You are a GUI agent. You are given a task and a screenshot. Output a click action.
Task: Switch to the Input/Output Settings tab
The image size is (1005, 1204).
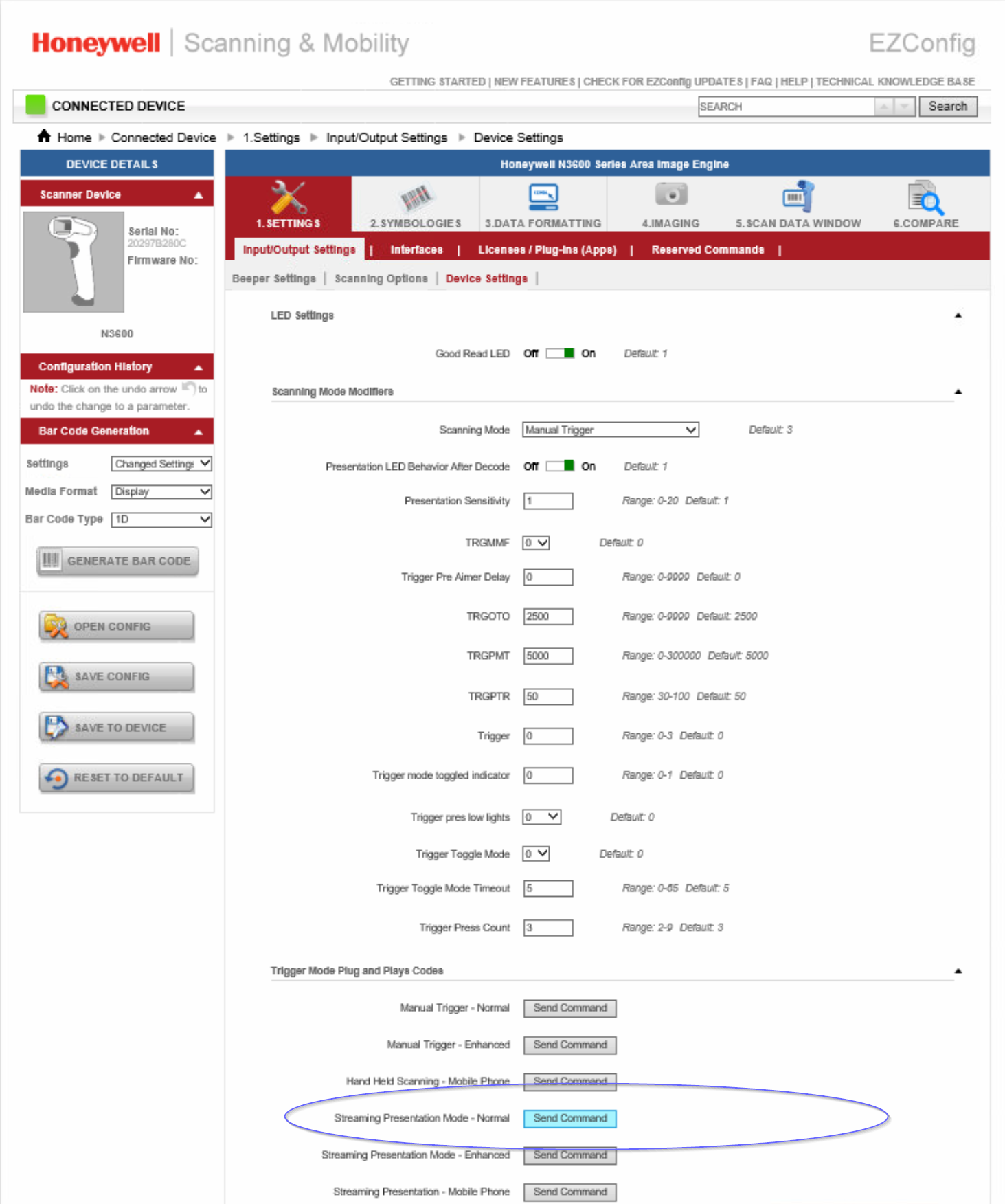[299, 249]
